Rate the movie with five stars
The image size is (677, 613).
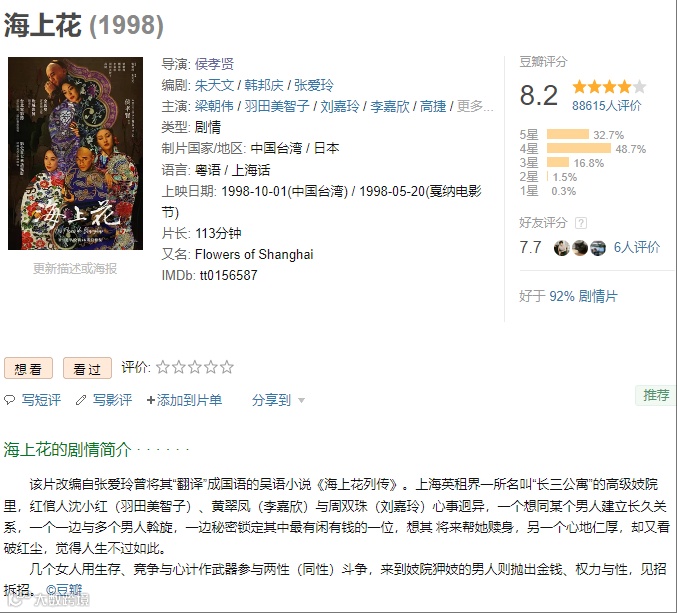[227, 367]
